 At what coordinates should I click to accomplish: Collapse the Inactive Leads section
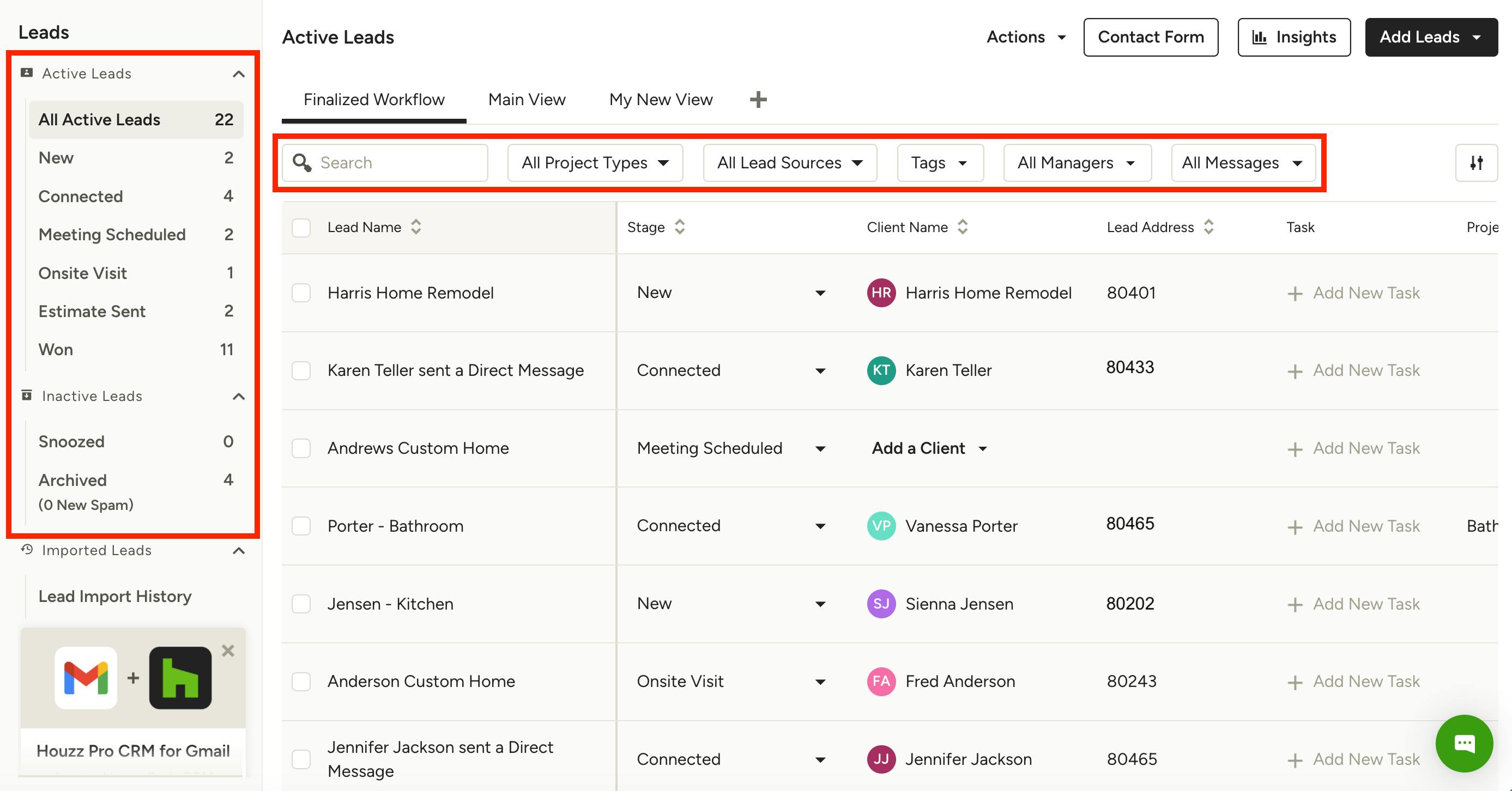tap(238, 397)
